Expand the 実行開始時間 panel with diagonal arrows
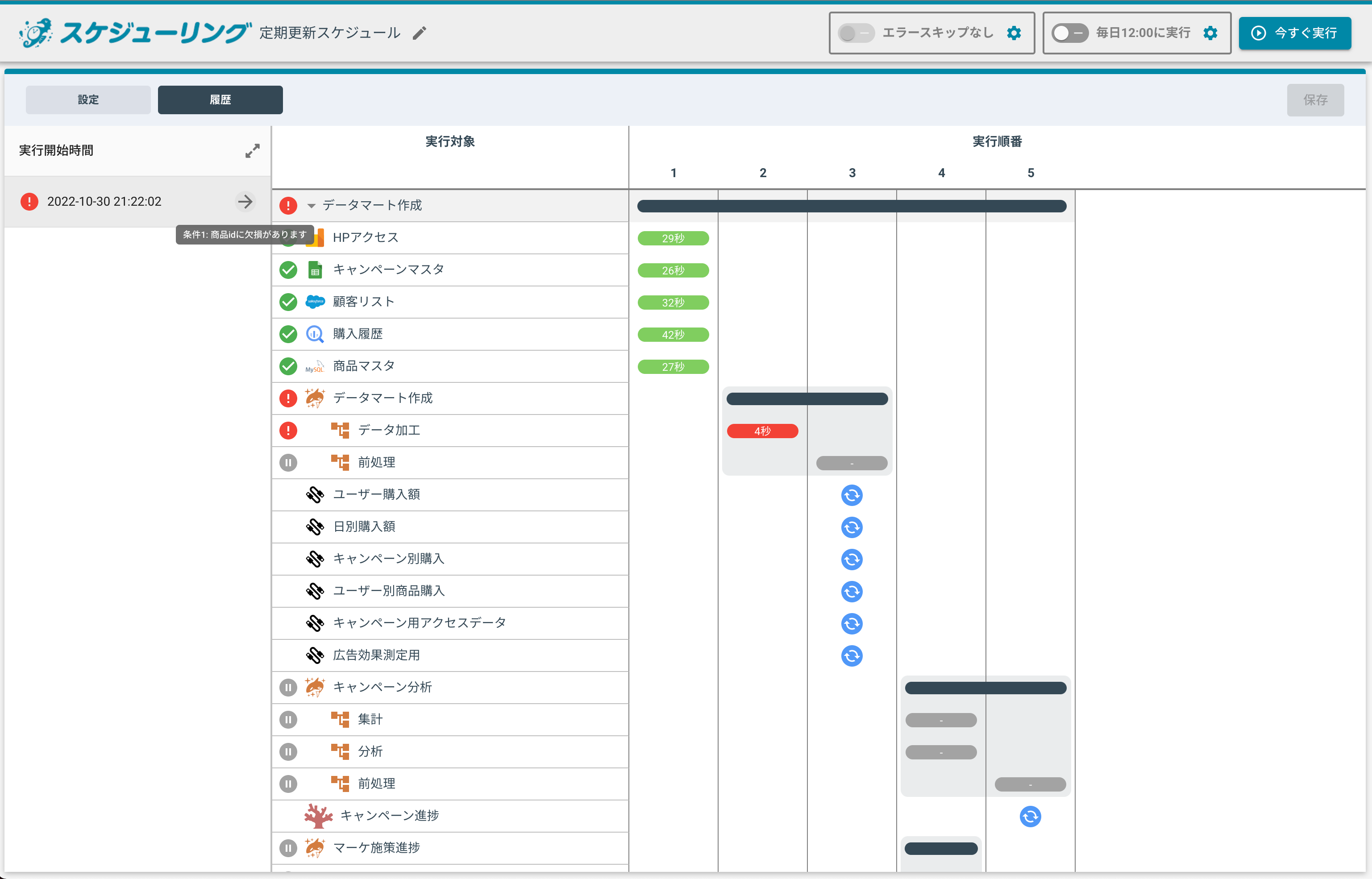Viewport: 1372px width, 879px height. pyautogui.click(x=251, y=151)
